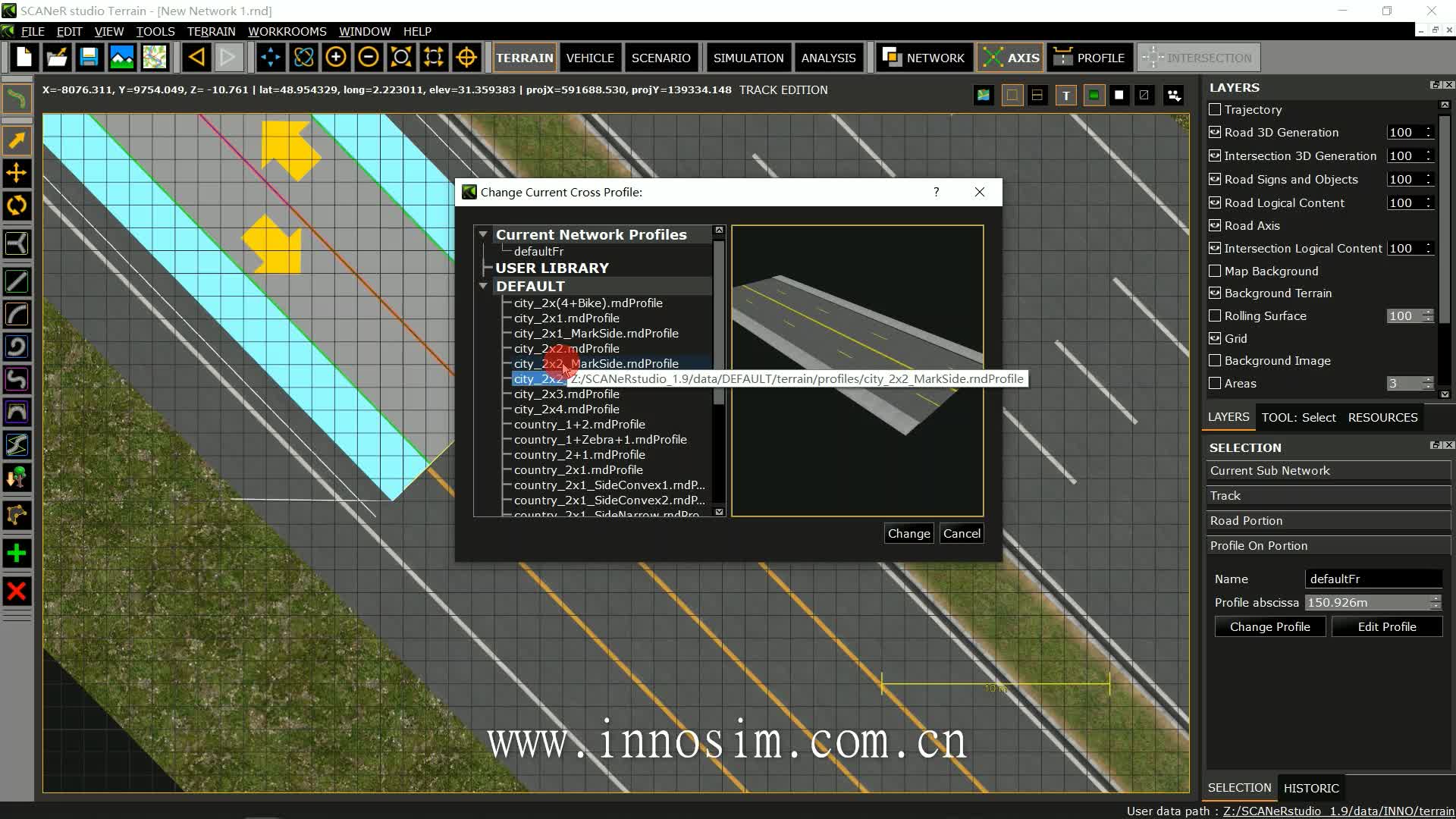
Task: Enable the Trajectory layer checkbox
Action: [1215, 109]
